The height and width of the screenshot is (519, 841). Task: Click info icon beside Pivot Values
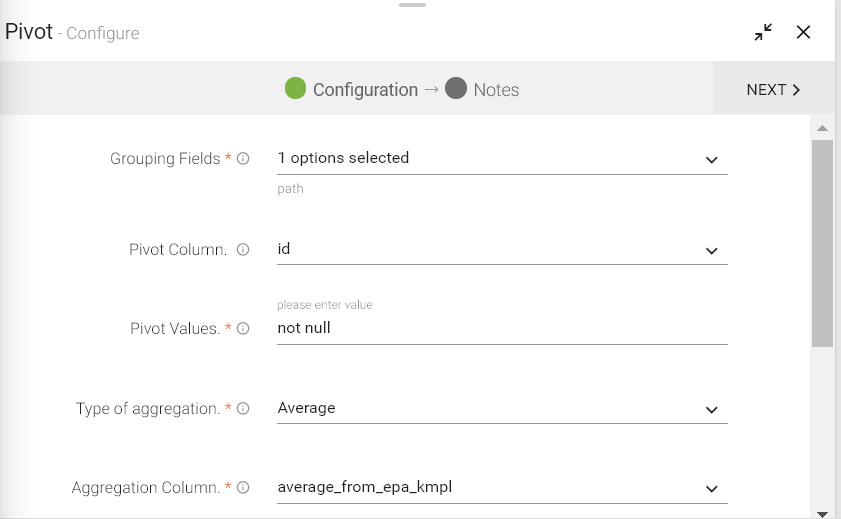pos(243,329)
